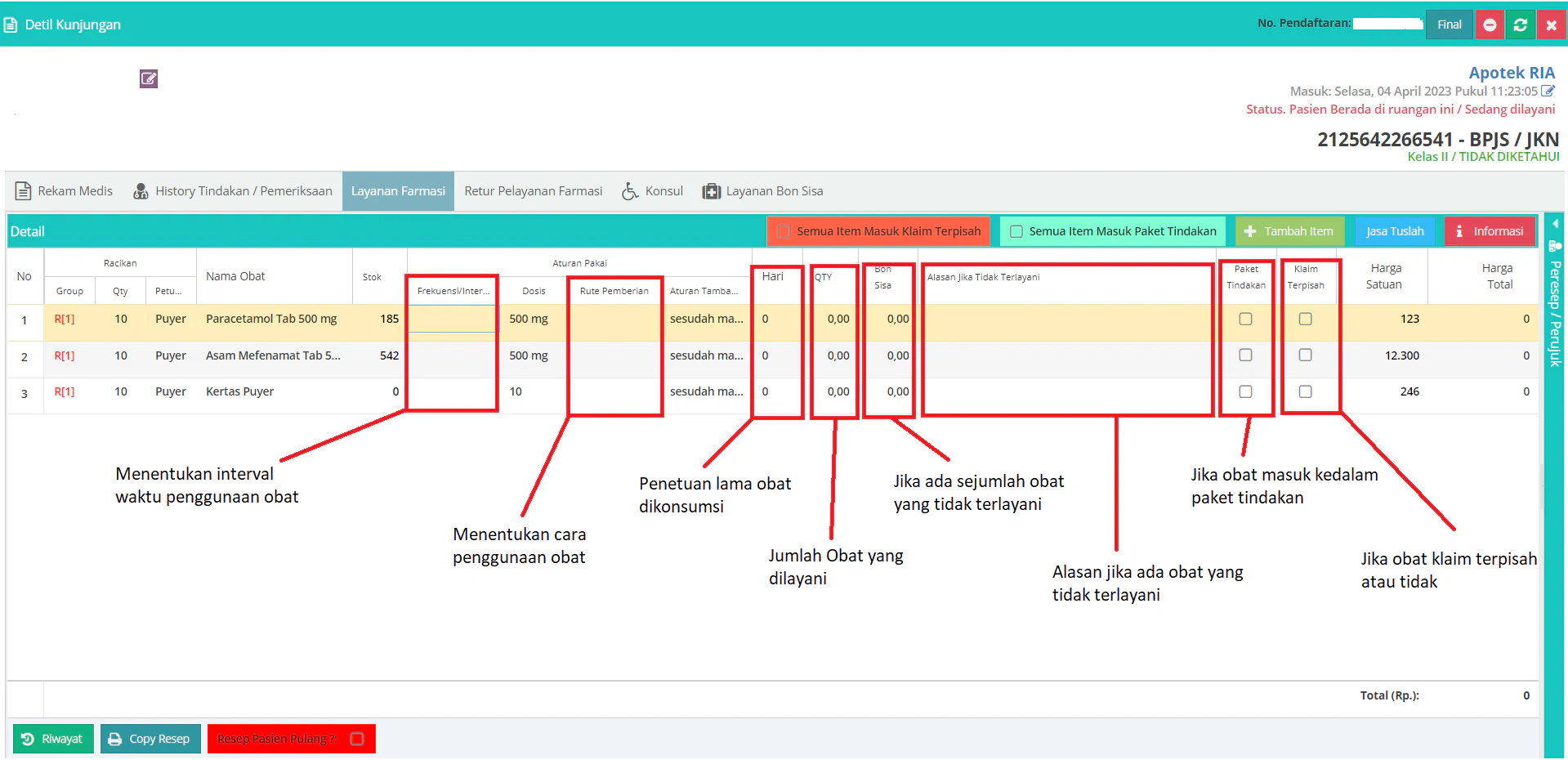This screenshot has width=1568, height=760.
Task: Click the Jasa Tuslah button
Action: (x=1395, y=231)
